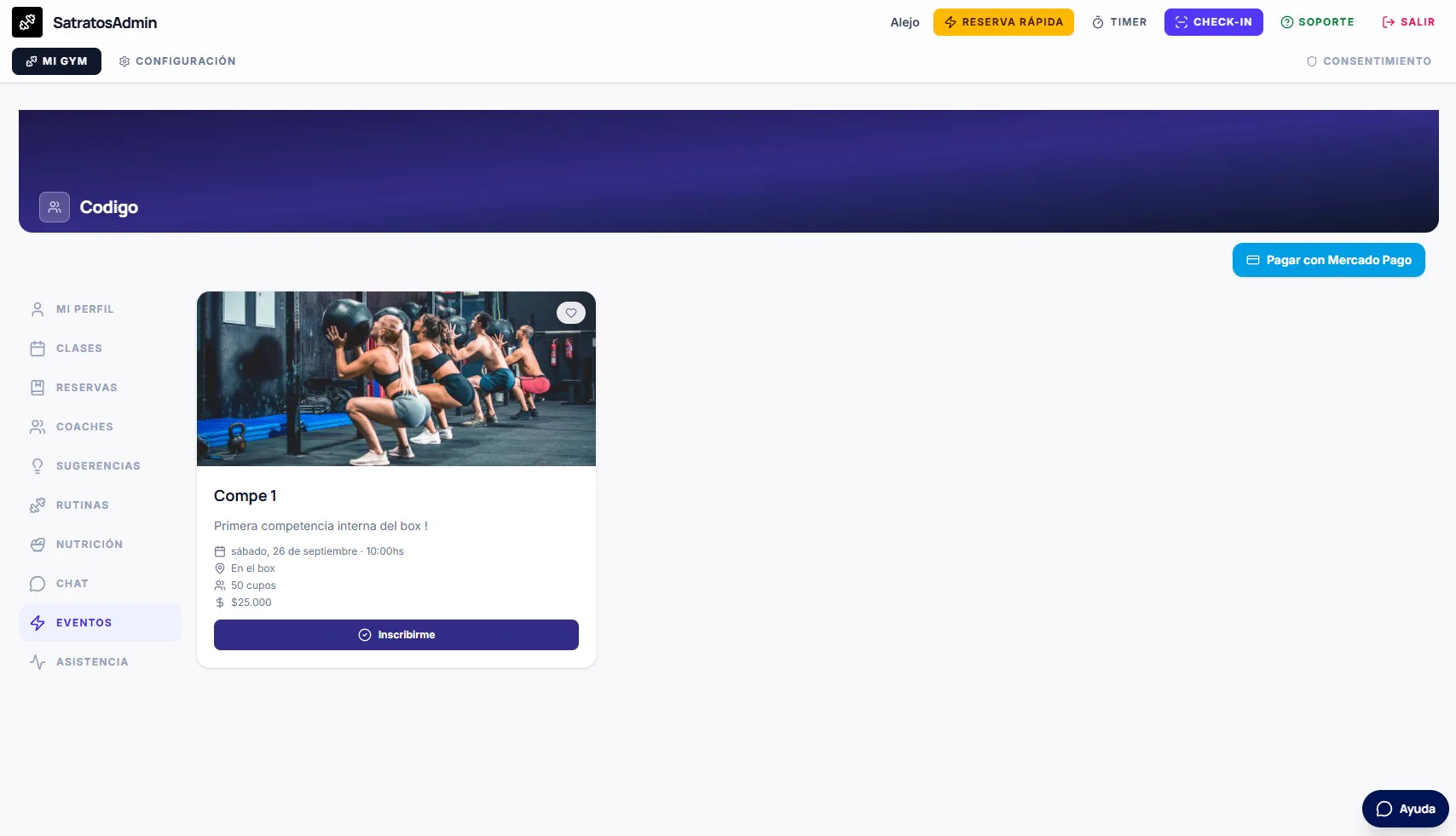Viewport: 1456px width, 836px height.
Task: Click the people icon beside Coaches
Action: tap(38, 427)
